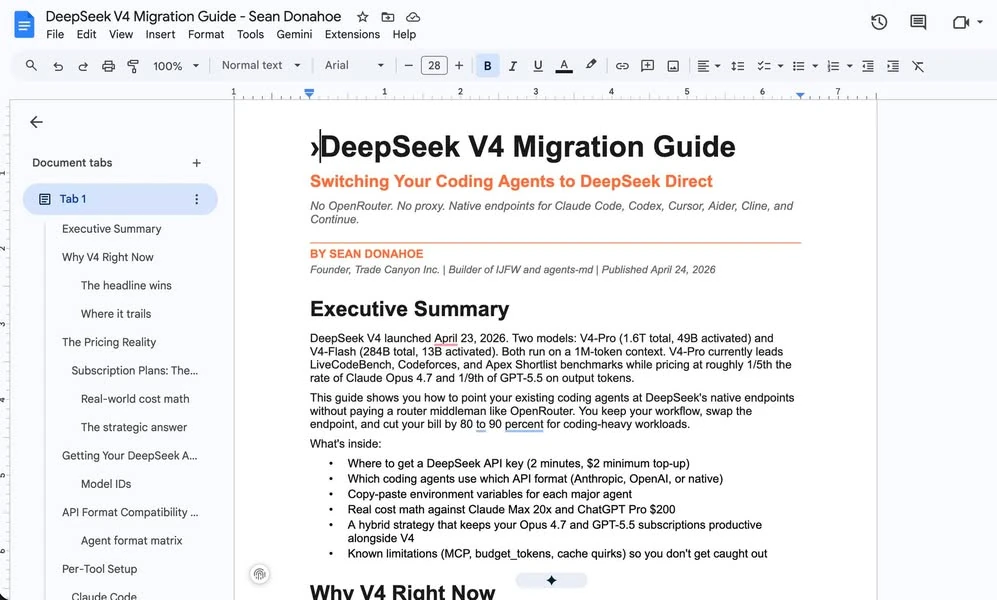Screen dimensions: 997x600
Task: Go to Agent format matrix outline entry
Action: coord(132,541)
